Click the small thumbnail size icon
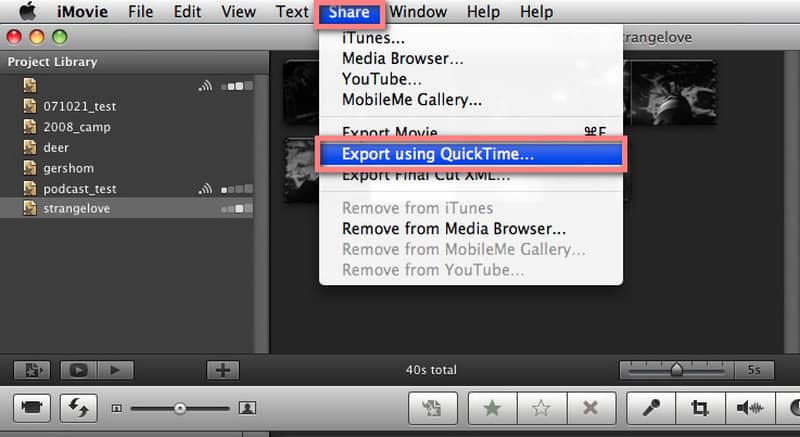The height and width of the screenshot is (437, 800). (117, 408)
